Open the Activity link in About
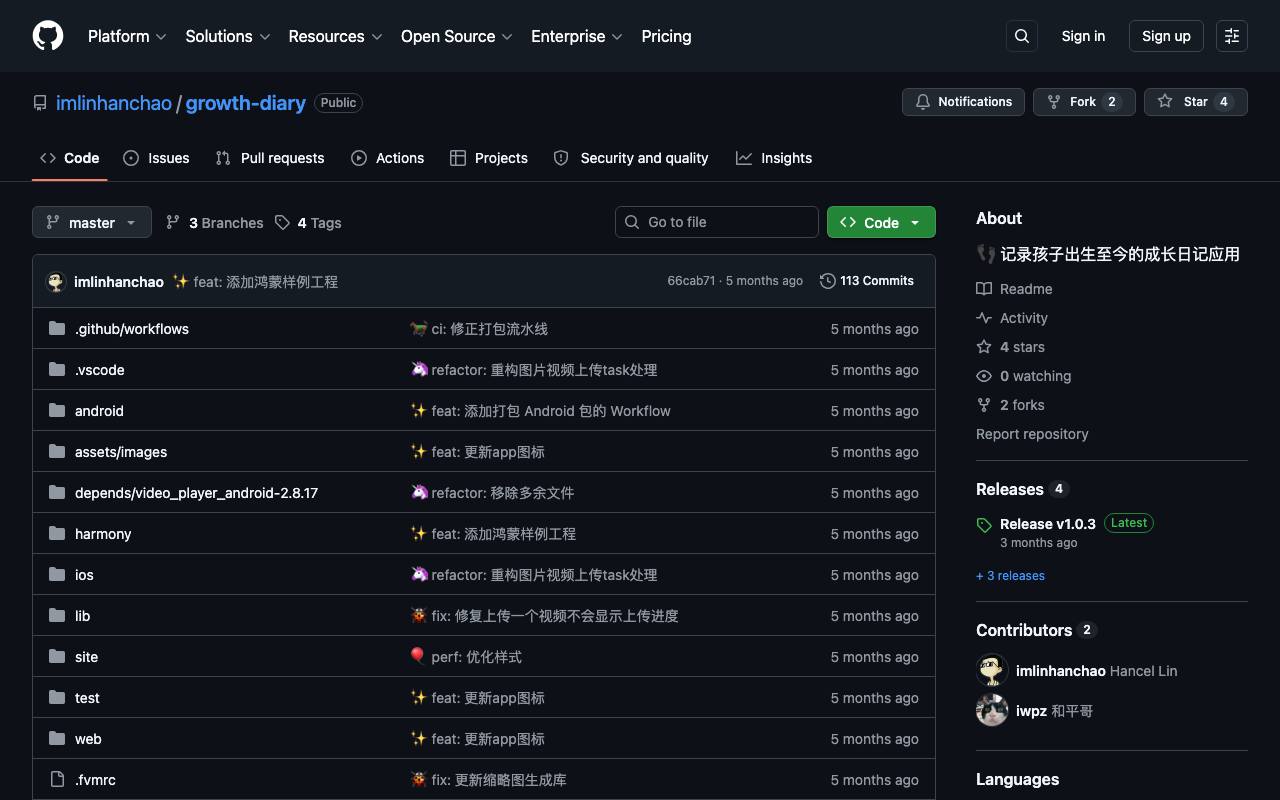1280x800 pixels. click(1012, 318)
